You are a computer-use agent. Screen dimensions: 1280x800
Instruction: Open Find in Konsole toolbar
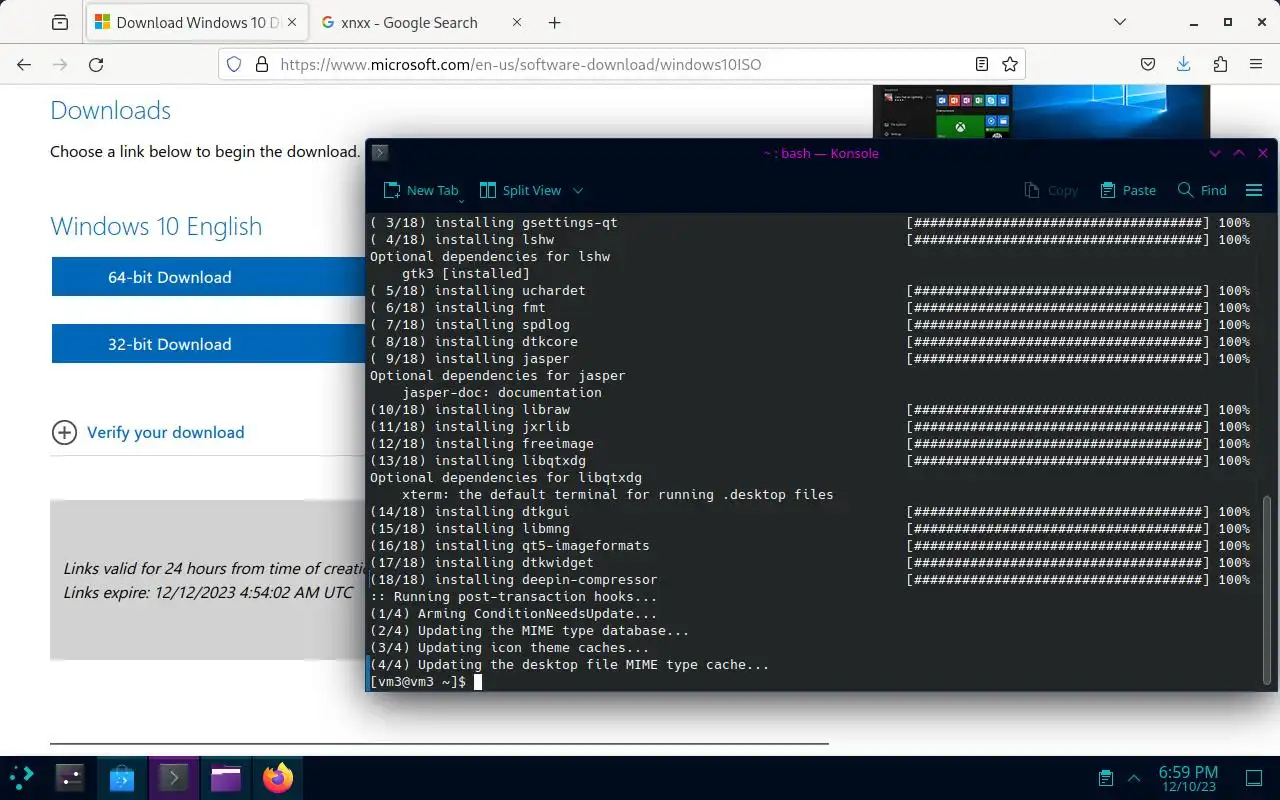pos(1202,190)
